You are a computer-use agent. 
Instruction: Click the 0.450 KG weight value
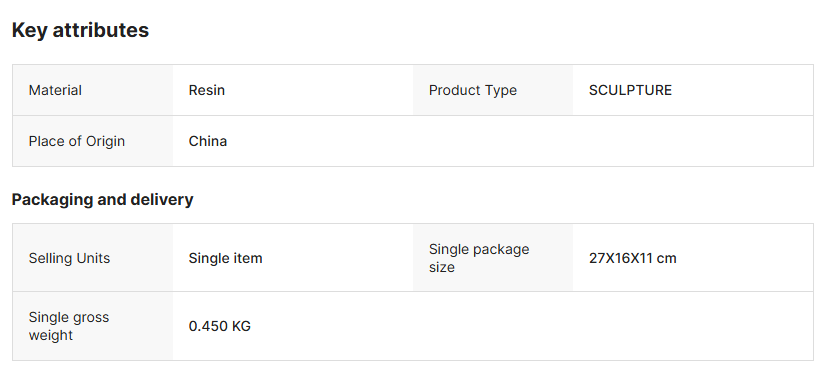[220, 326]
